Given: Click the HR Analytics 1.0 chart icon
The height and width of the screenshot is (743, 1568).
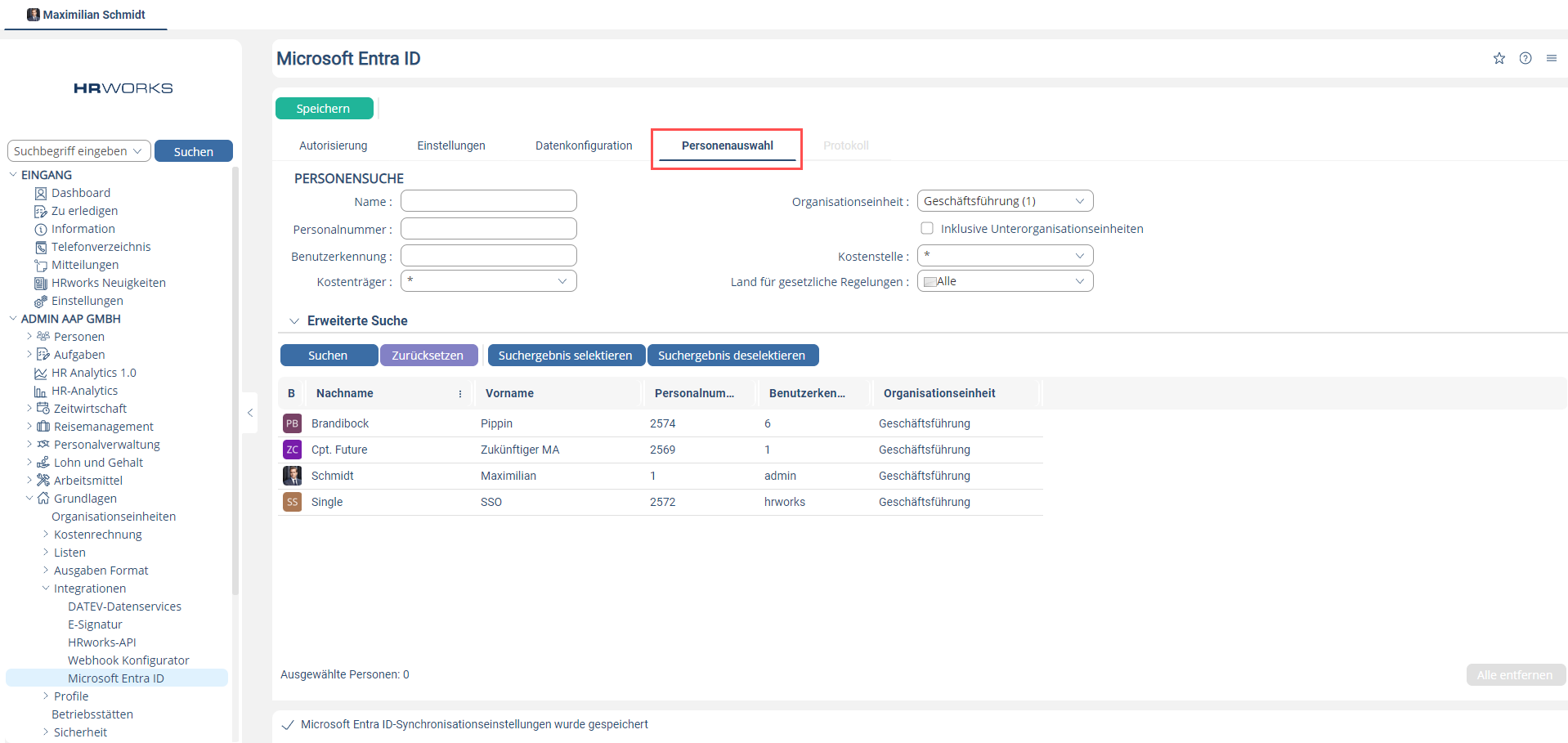Looking at the screenshot, I should 41,373.
